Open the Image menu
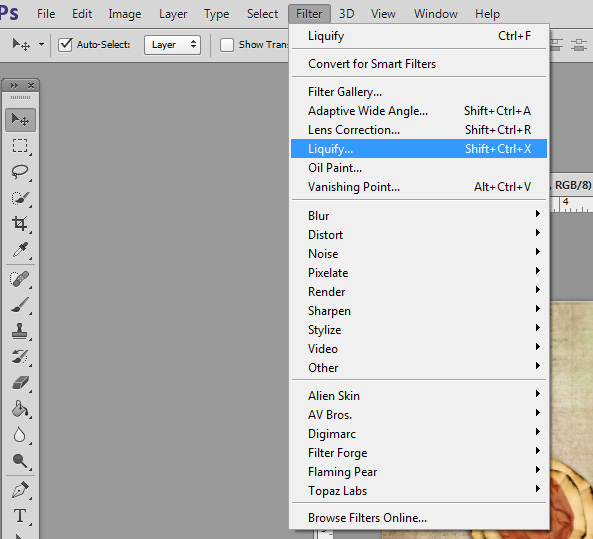Image resolution: width=593 pixels, height=539 pixels. click(125, 14)
